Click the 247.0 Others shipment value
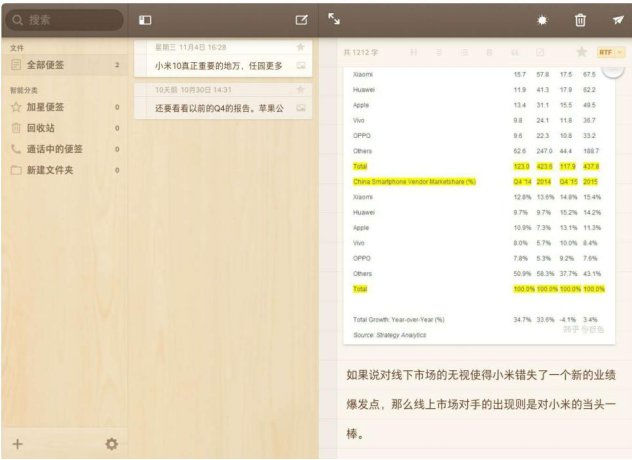The width and height of the screenshot is (632, 460). (x=544, y=151)
